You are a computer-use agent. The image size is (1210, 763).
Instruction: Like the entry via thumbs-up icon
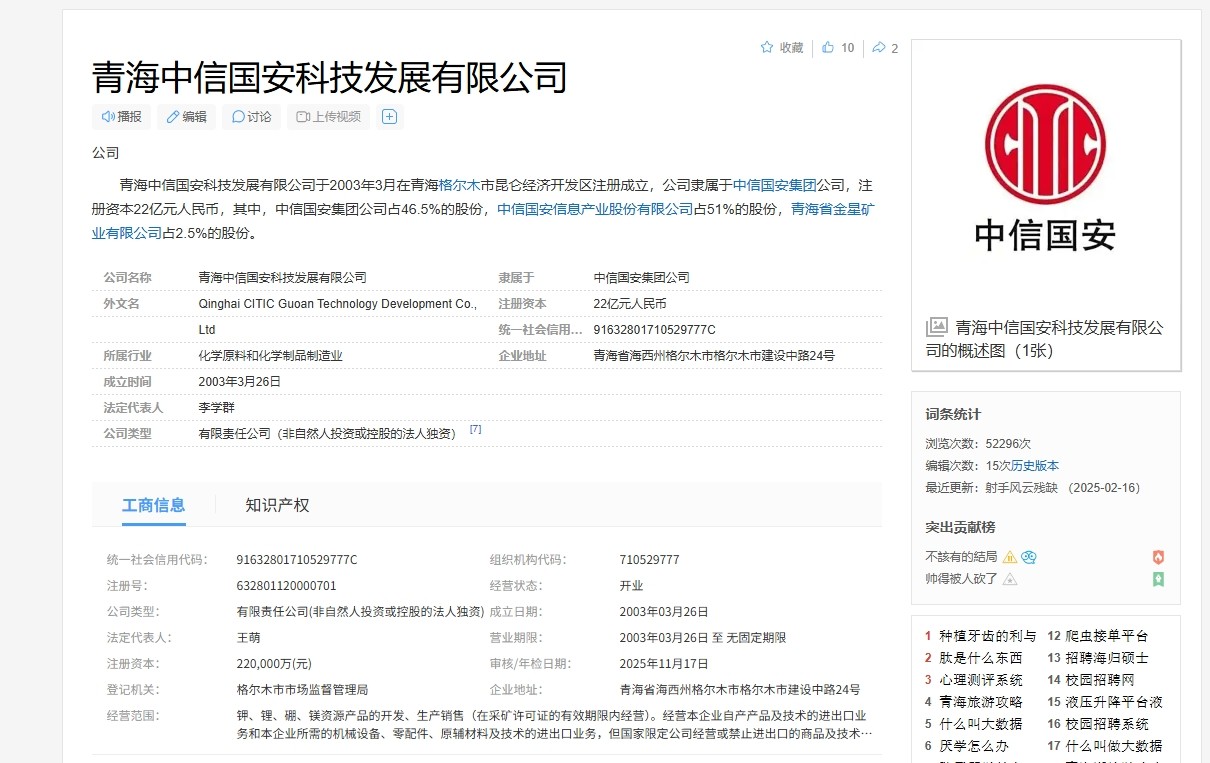tap(828, 47)
